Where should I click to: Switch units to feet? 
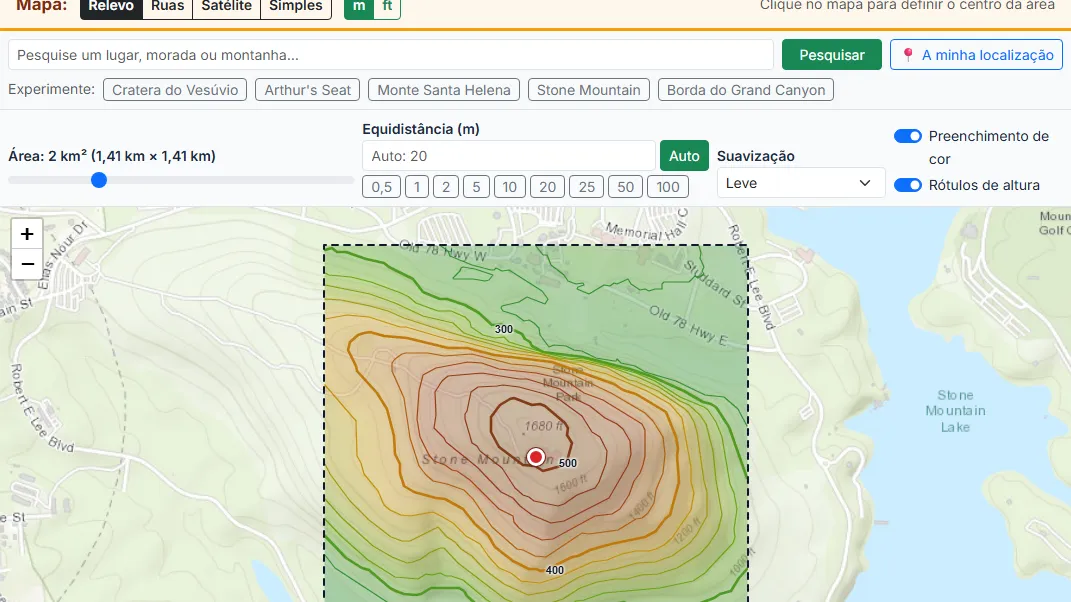(x=387, y=7)
